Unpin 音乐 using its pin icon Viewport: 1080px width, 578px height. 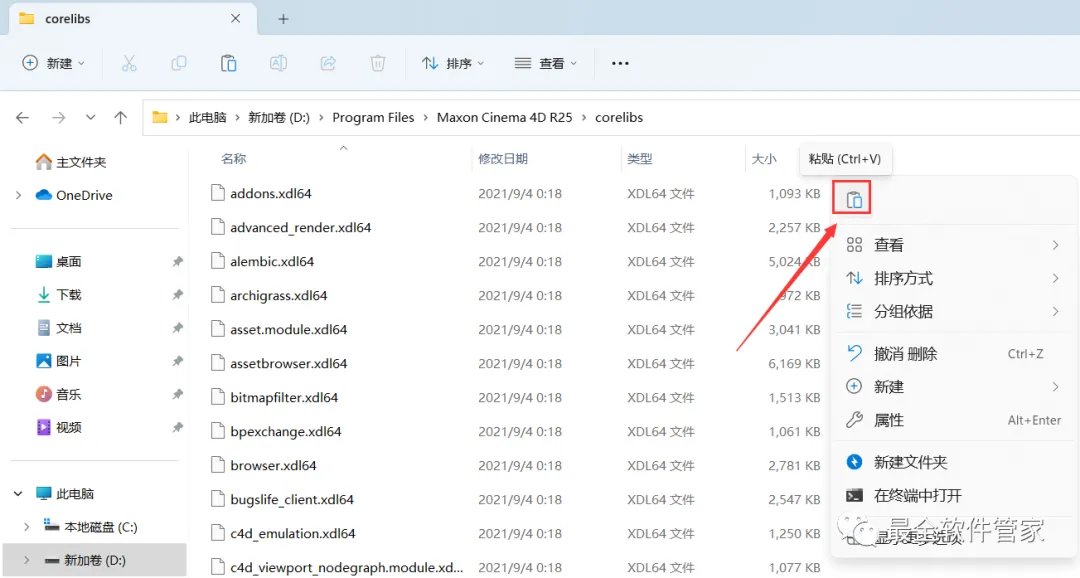click(178, 394)
